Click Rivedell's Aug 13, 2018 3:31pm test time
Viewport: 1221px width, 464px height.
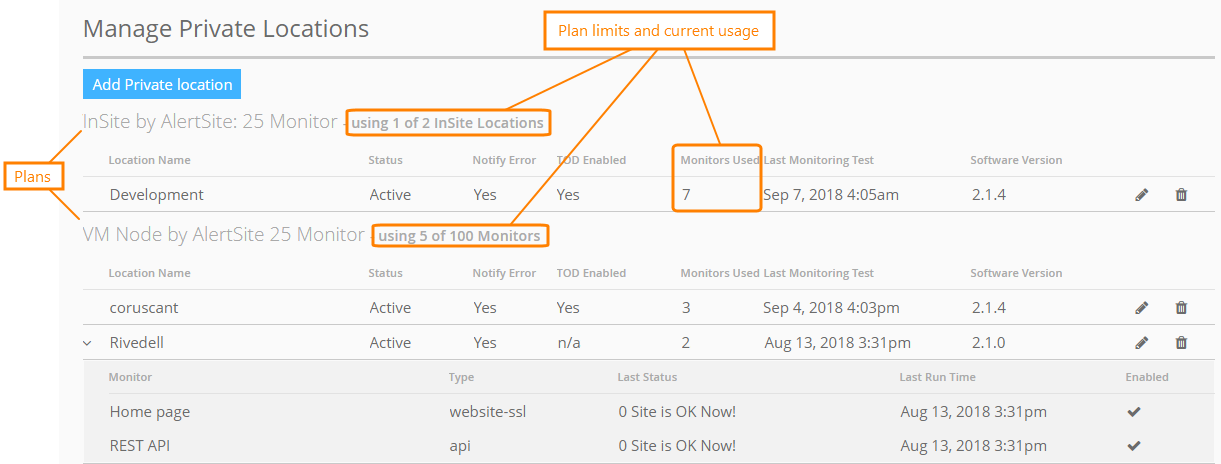pyautogui.click(x=838, y=342)
